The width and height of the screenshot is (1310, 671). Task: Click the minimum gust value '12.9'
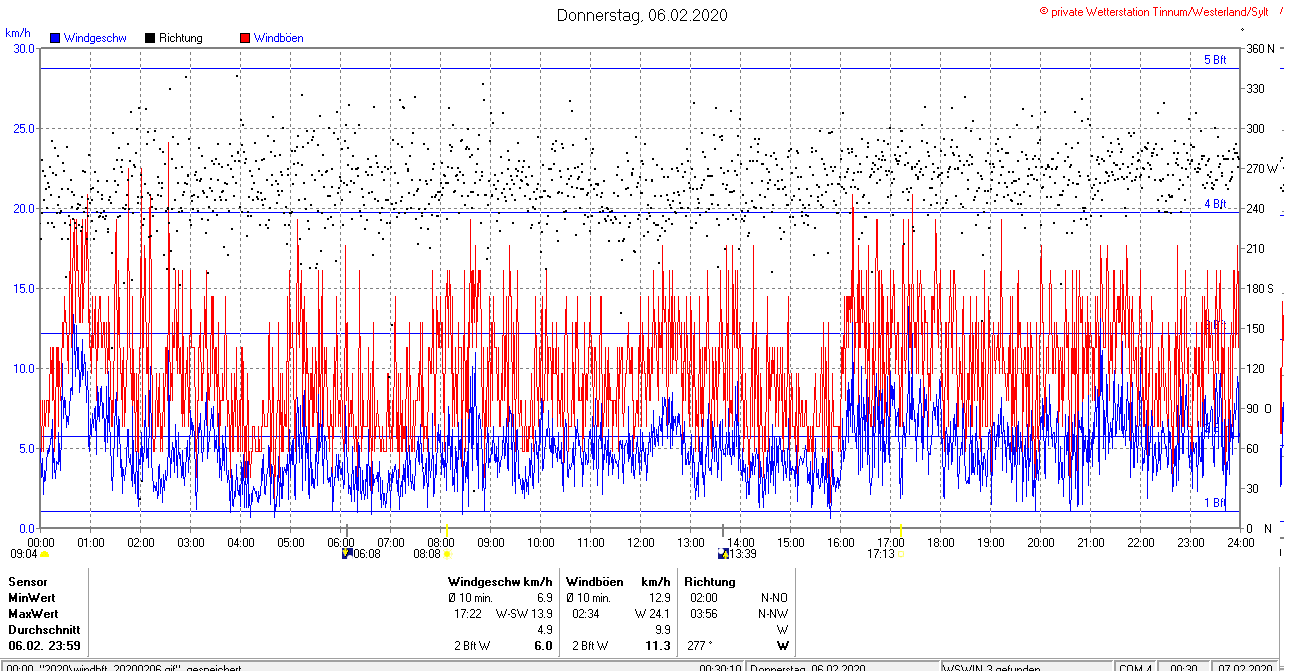[x=659, y=597]
